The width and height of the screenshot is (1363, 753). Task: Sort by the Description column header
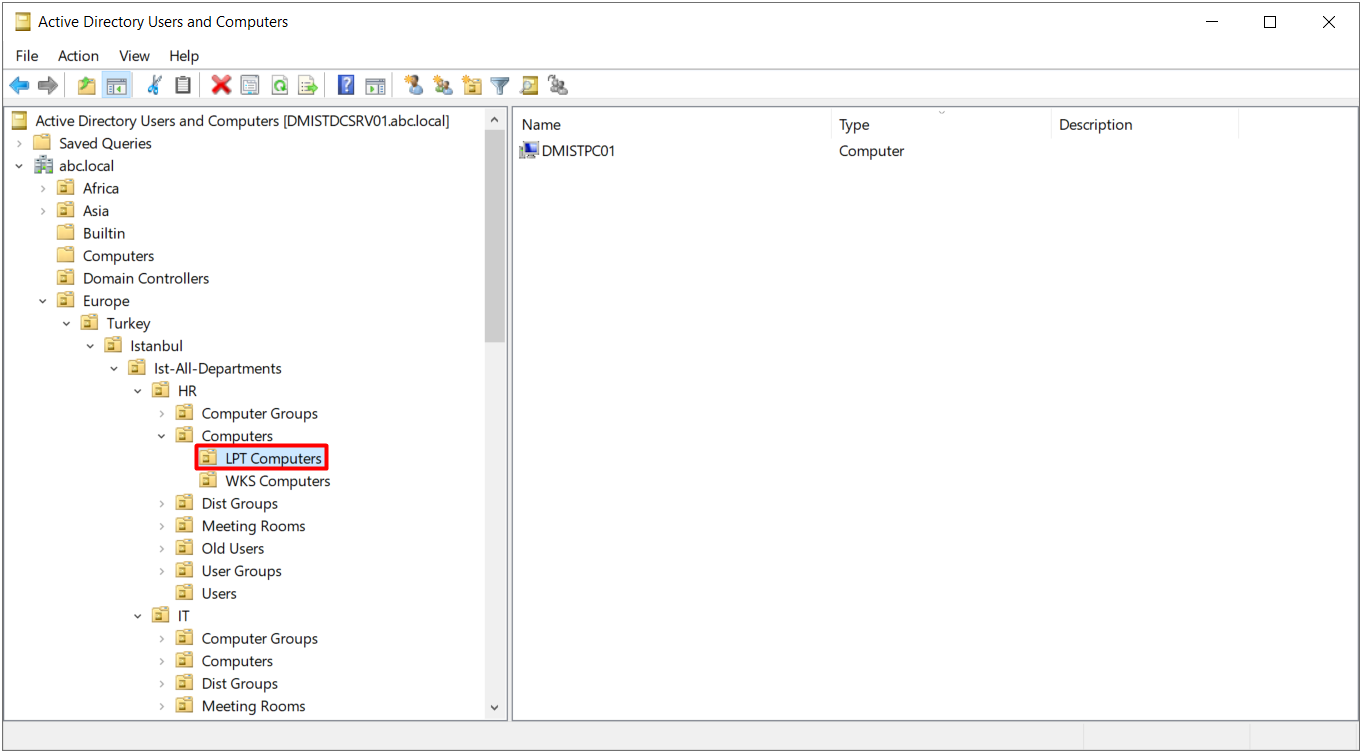tap(1146, 125)
